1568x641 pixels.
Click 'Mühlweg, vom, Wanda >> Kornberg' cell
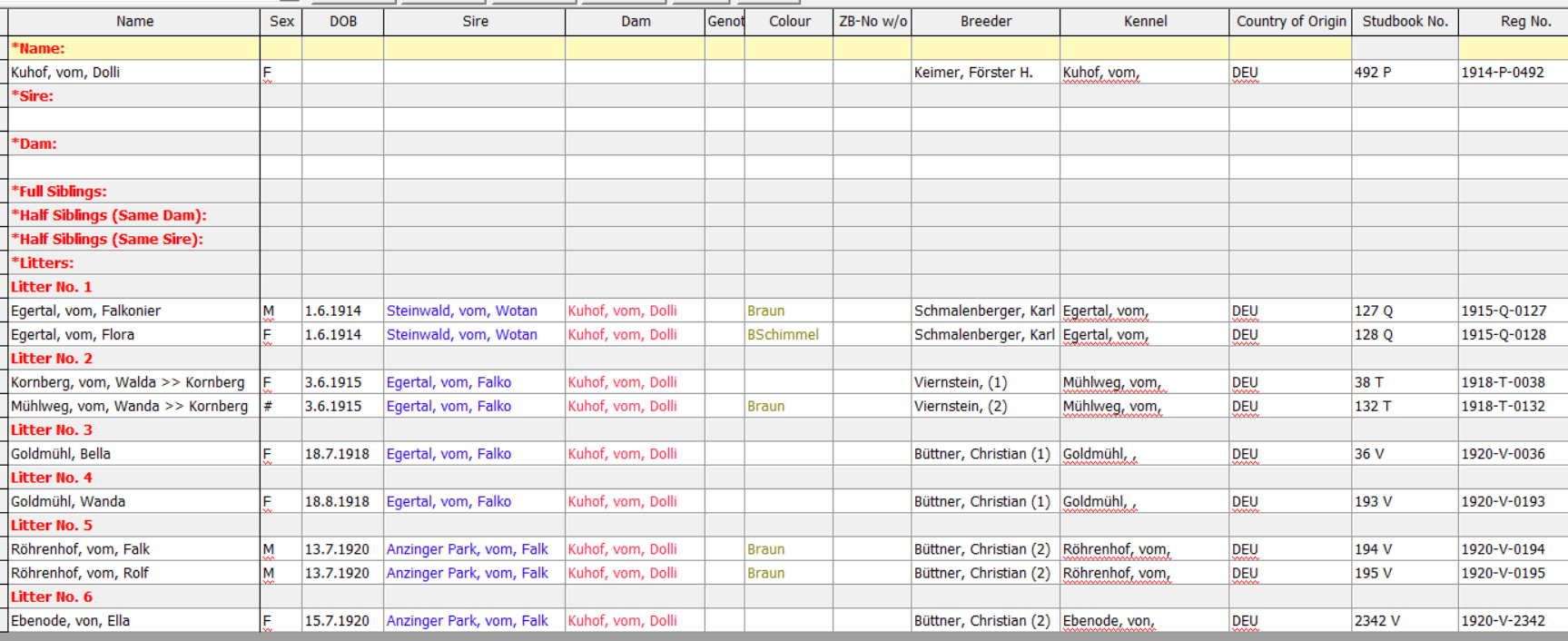click(134, 406)
